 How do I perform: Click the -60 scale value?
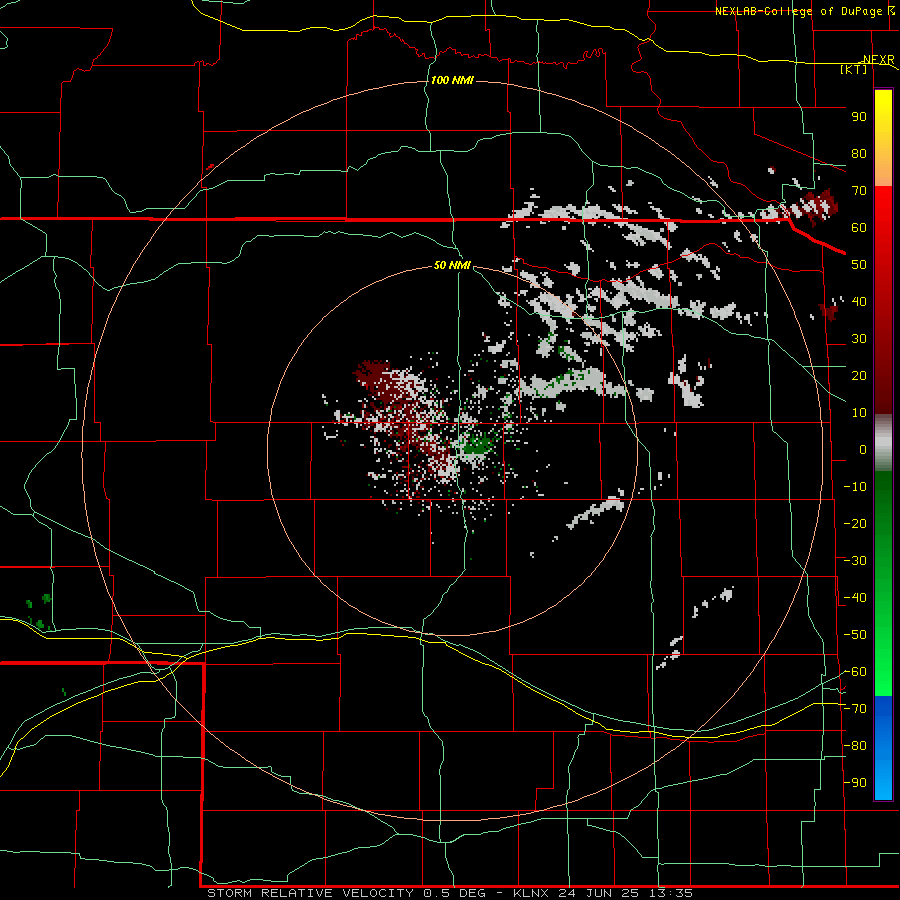[855, 672]
